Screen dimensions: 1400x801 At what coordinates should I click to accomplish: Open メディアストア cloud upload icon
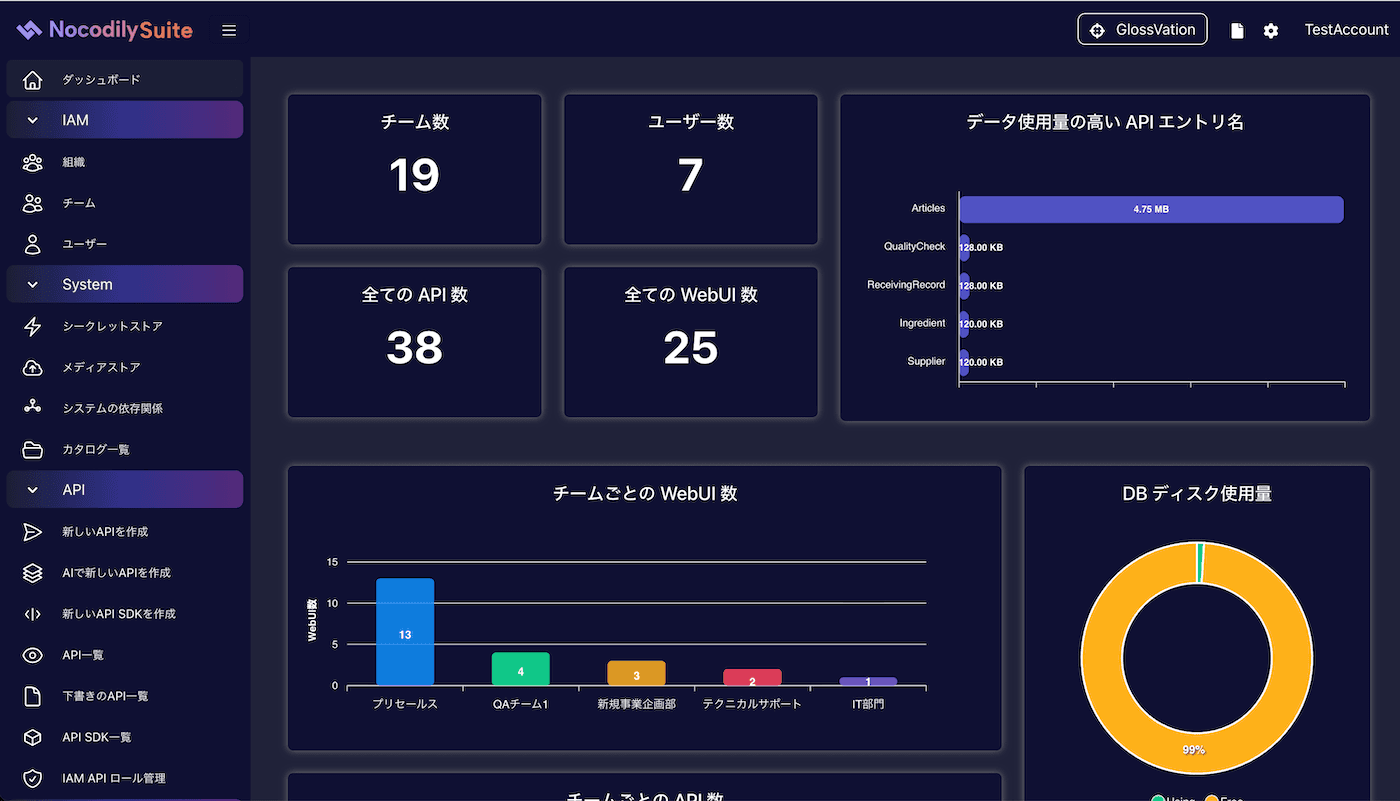point(33,367)
